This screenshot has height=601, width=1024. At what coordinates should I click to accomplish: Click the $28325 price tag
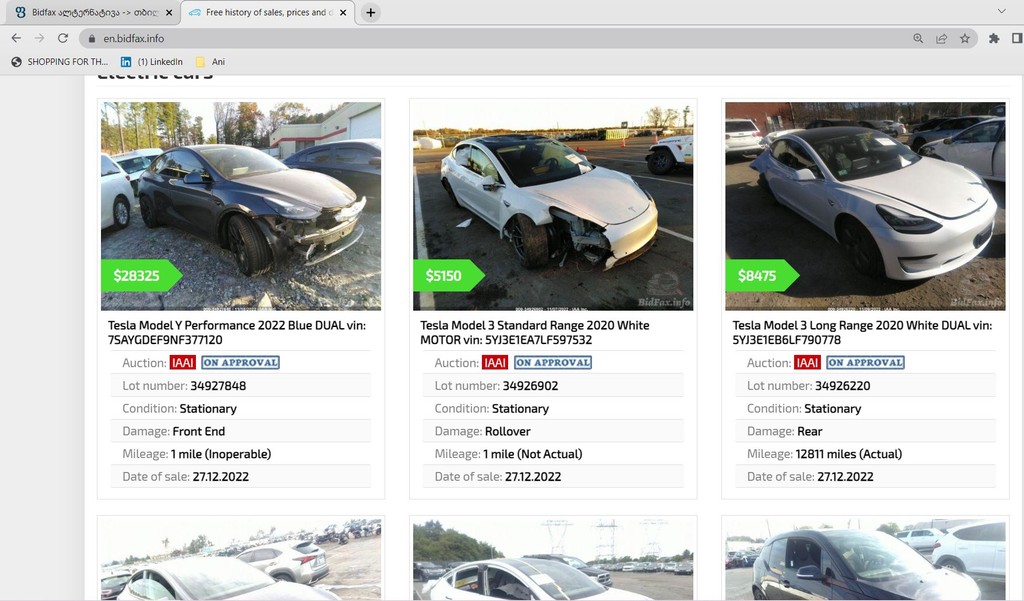pos(141,276)
